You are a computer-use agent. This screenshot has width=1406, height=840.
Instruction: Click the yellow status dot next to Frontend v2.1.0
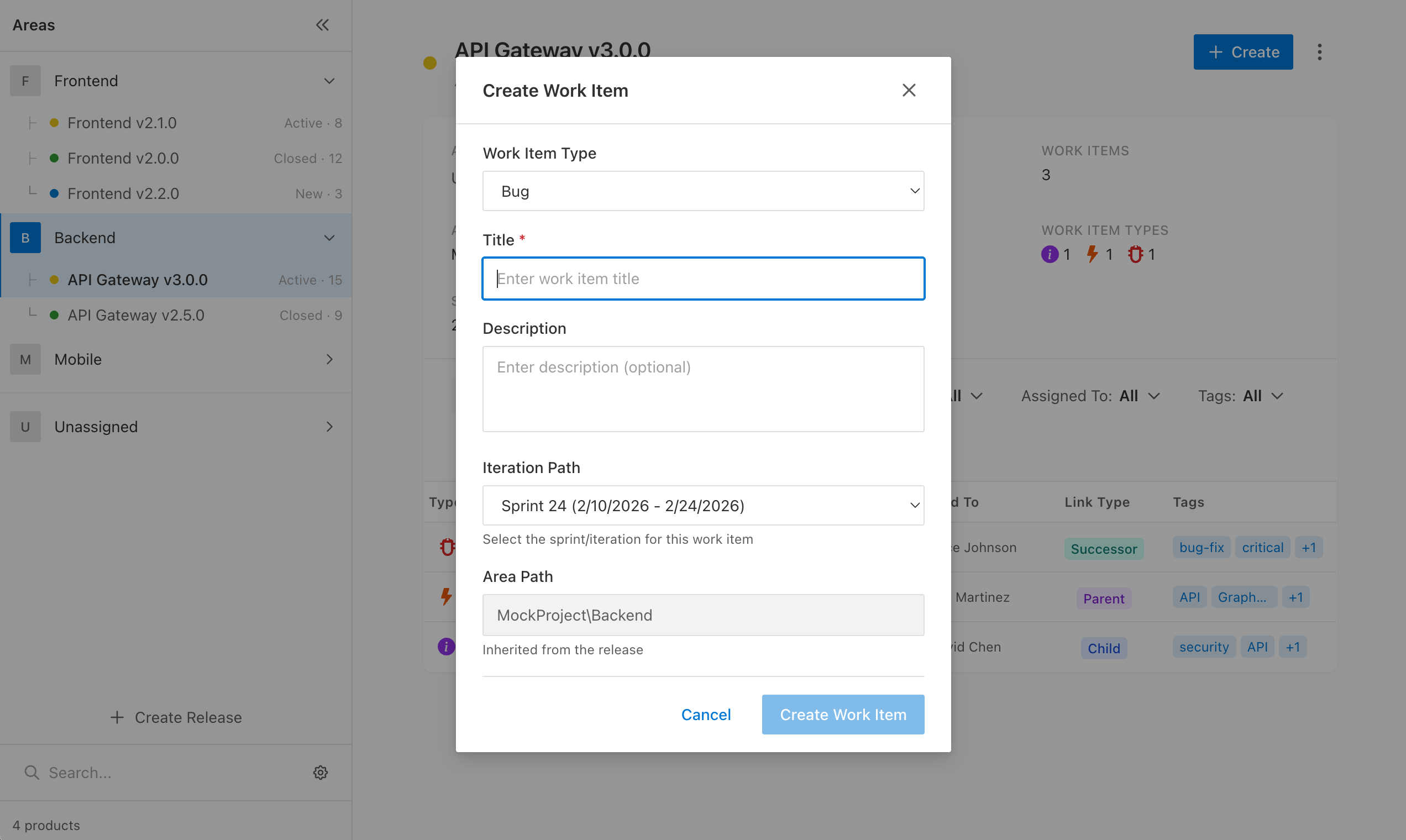point(54,122)
